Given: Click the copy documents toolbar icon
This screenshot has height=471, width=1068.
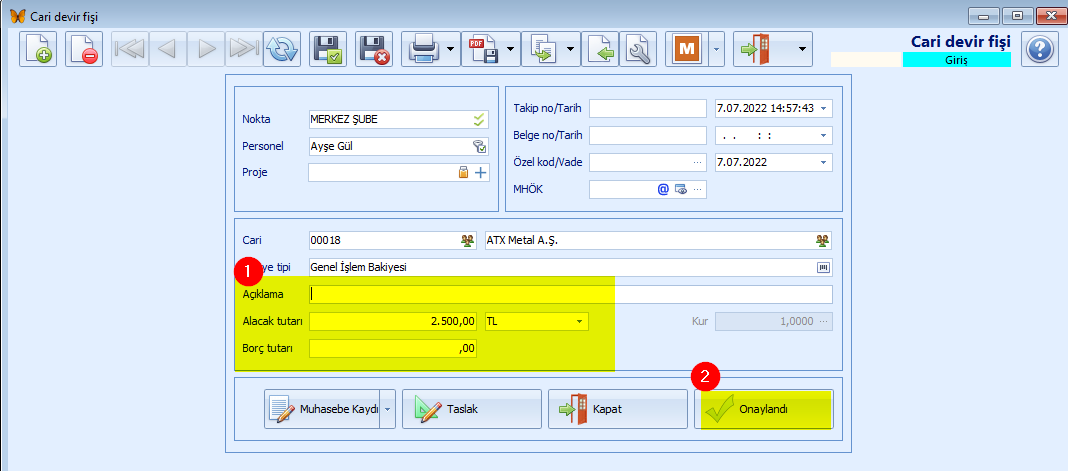Looking at the screenshot, I should (543, 49).
